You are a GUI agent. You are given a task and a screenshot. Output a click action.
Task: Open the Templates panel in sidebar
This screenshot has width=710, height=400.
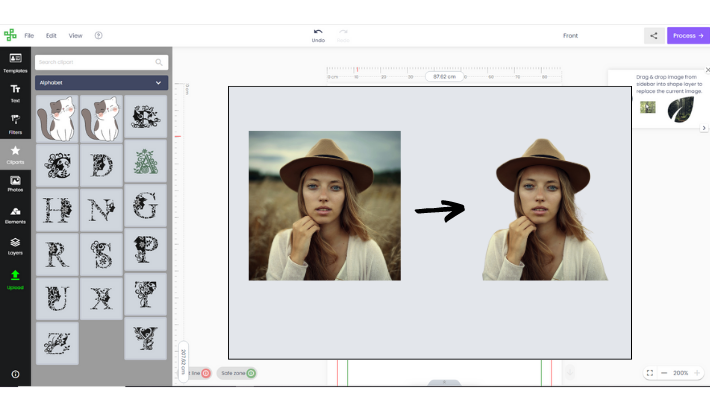(x=15, y=62)
